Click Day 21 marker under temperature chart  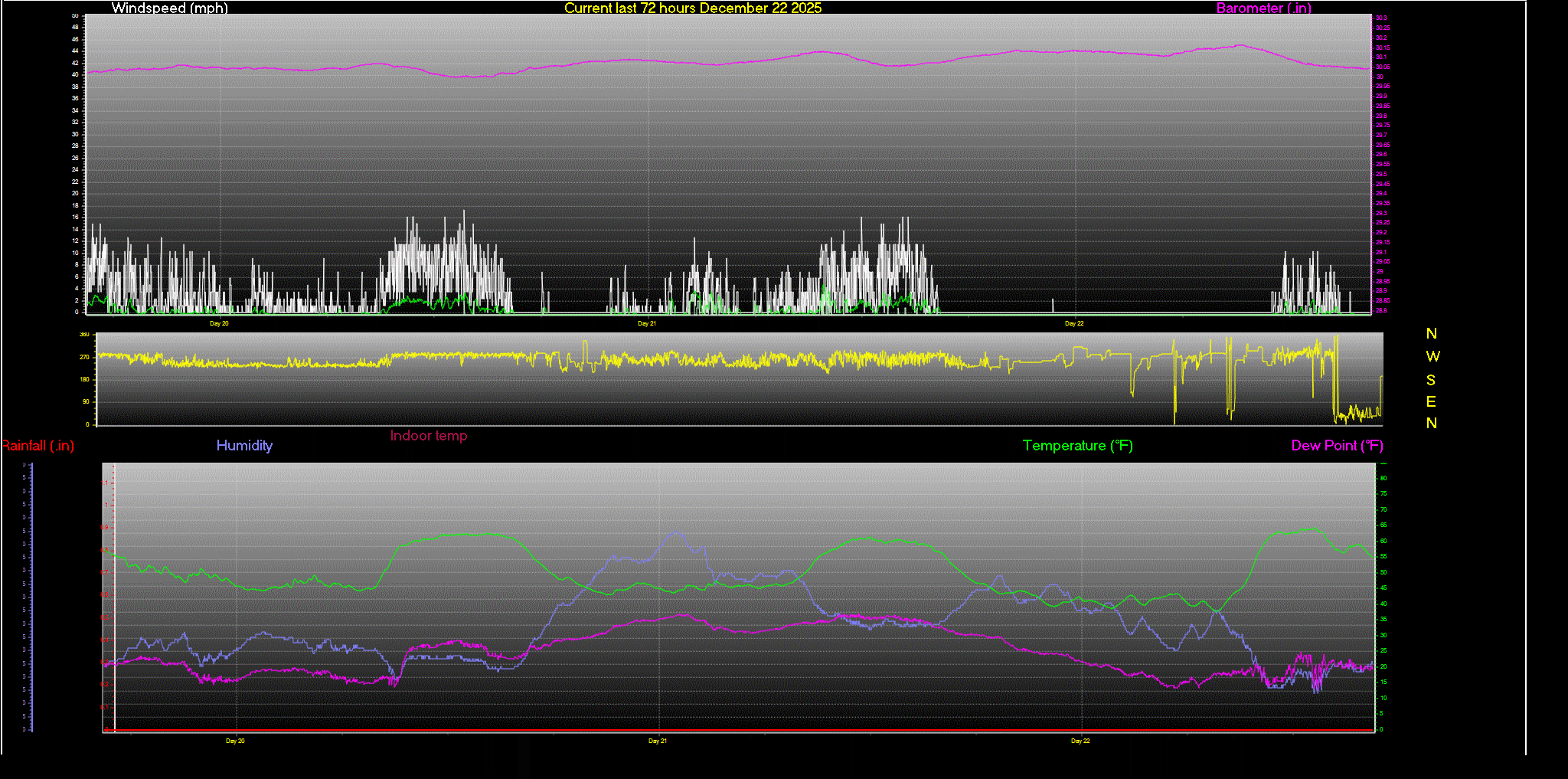tap(658, 741)
